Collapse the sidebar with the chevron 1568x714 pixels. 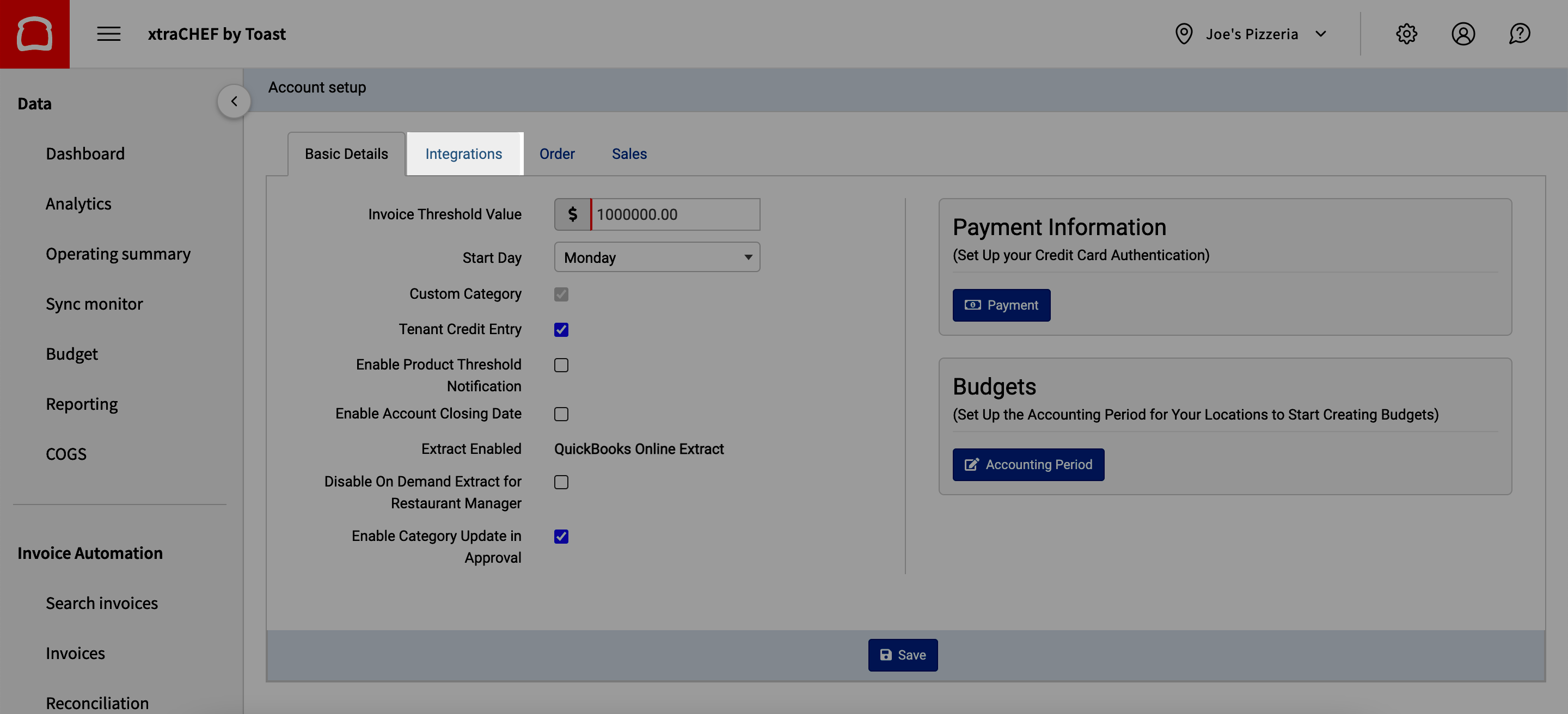tap(234, 101)
